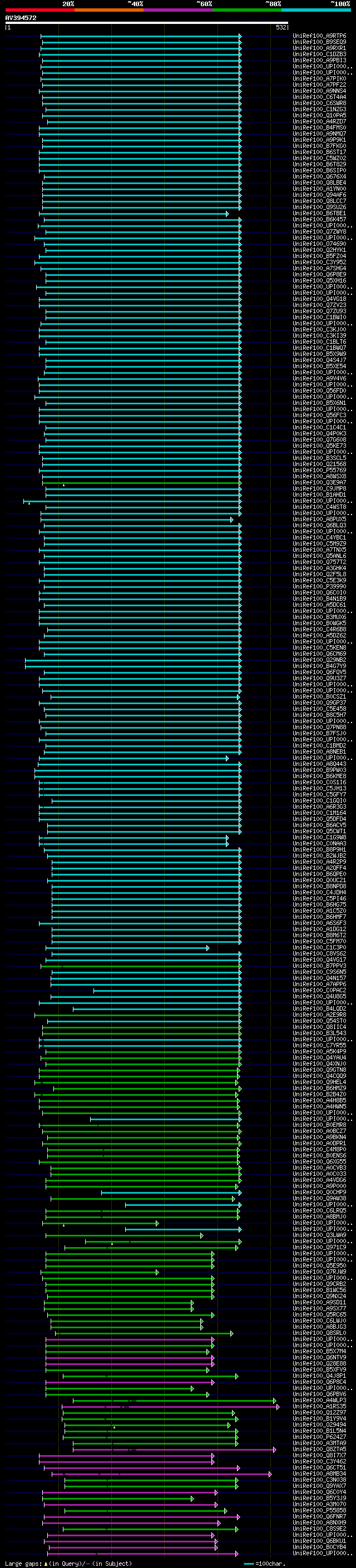Screen dimensions: 356x1568
Task: Click the short cyan bar of UniRef100_B6TBE1
Action: point(134,214)
